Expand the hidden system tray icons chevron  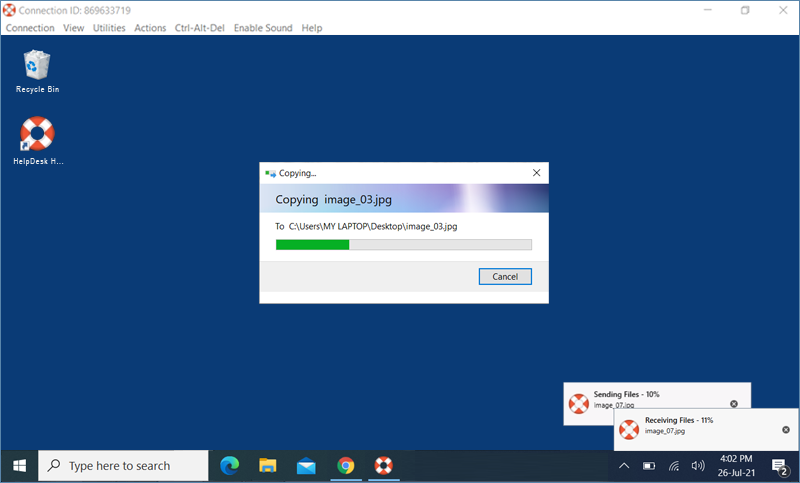[624, 465]
